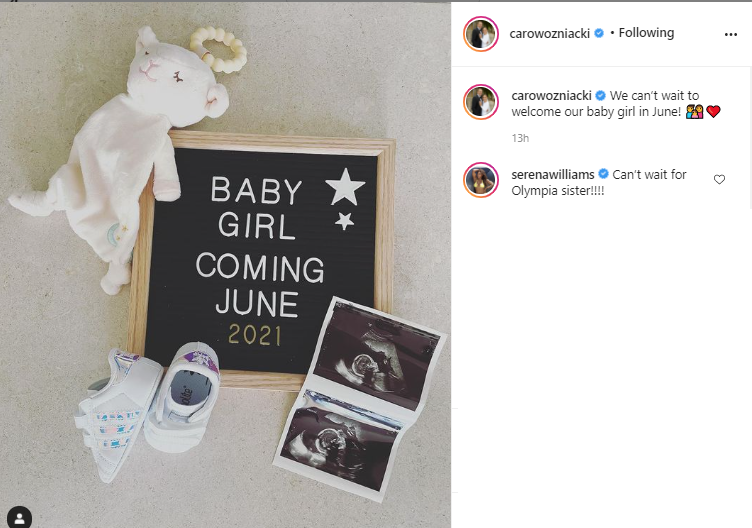Click verified badge next to serenawilliams
The height and width of the screenshot is (528, 752).
603,174
